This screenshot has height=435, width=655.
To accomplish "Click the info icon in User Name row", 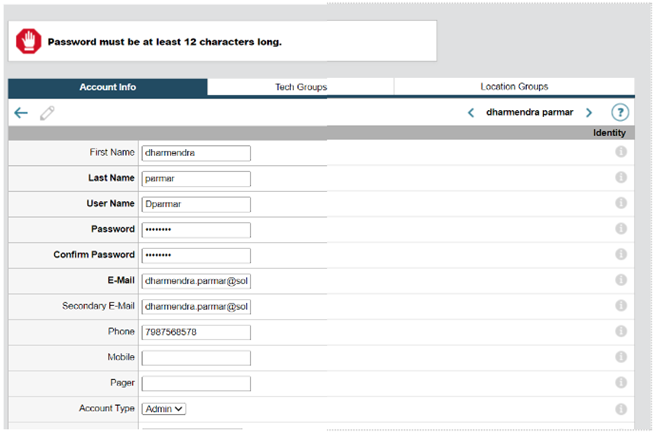I will coord(621,203).
